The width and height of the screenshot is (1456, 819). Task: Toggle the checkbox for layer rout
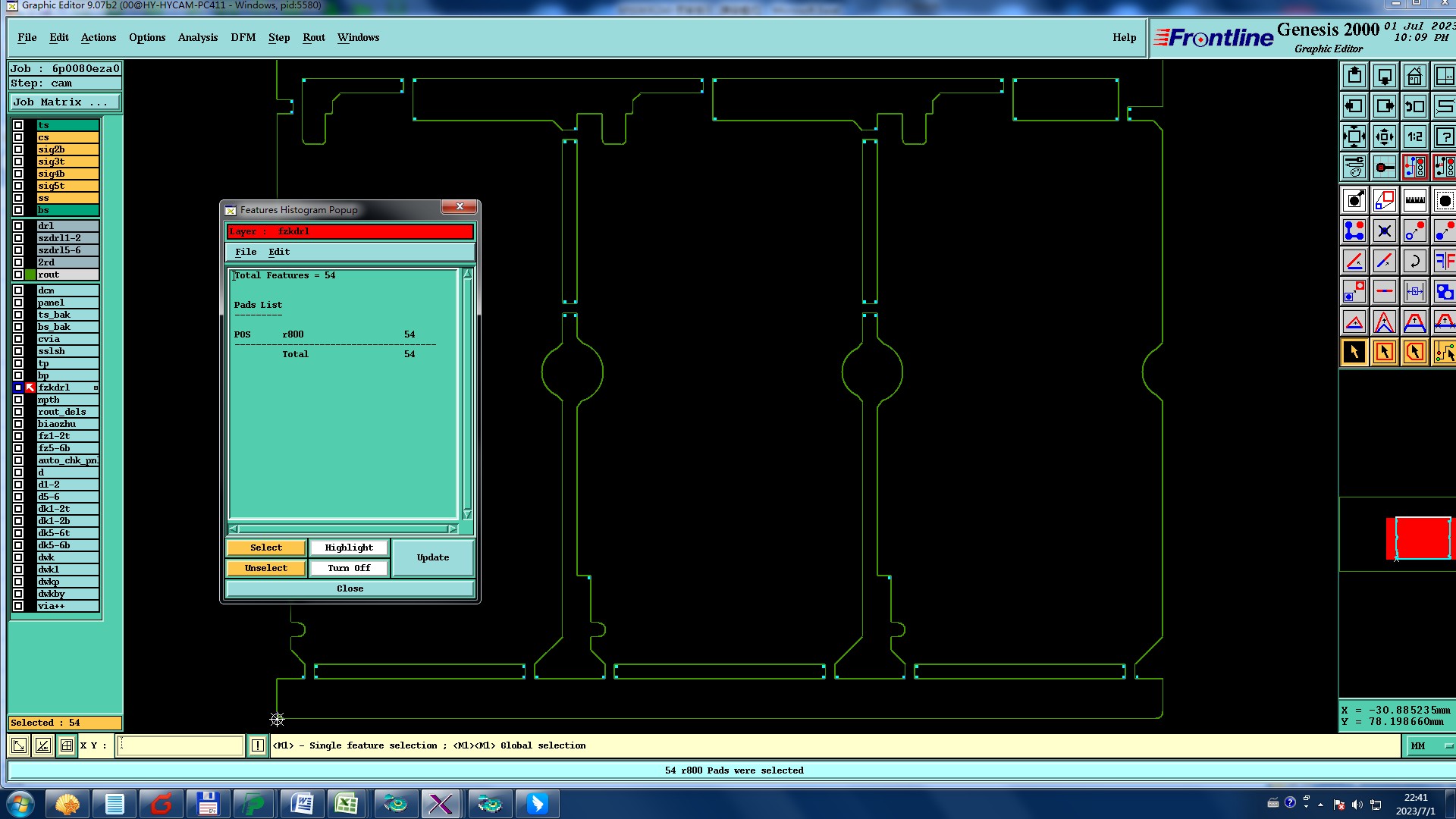tap(18, 275)
